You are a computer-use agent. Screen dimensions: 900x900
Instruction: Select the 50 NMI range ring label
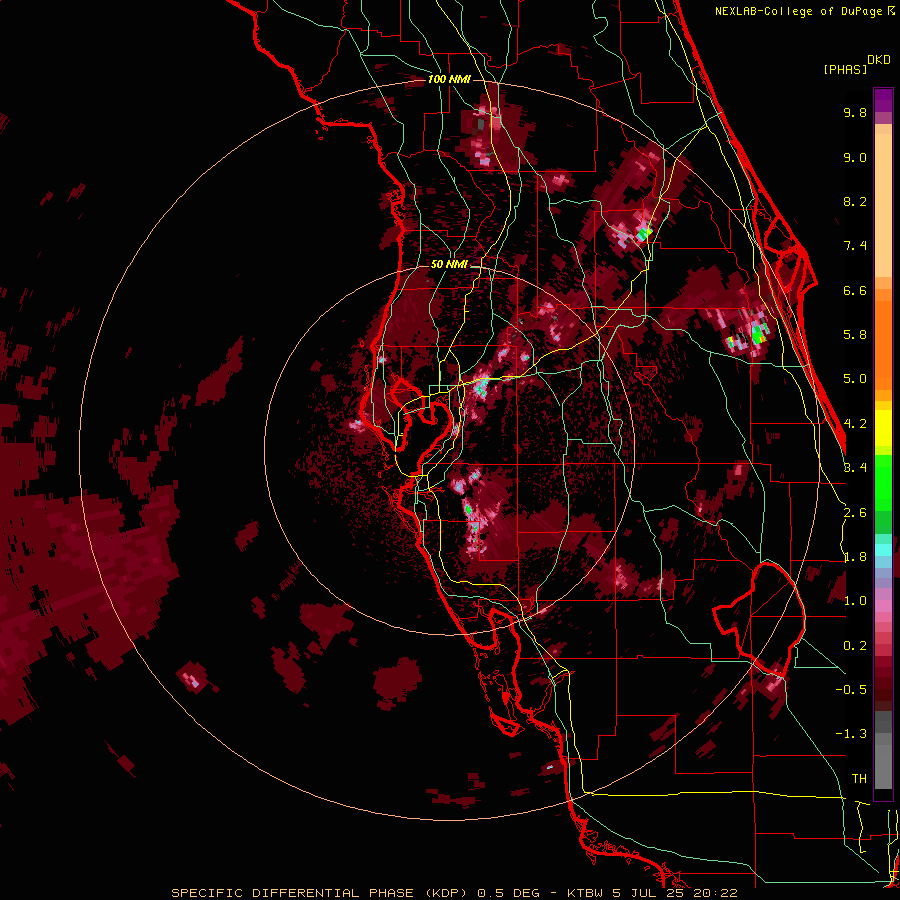(x=449, y=264)
